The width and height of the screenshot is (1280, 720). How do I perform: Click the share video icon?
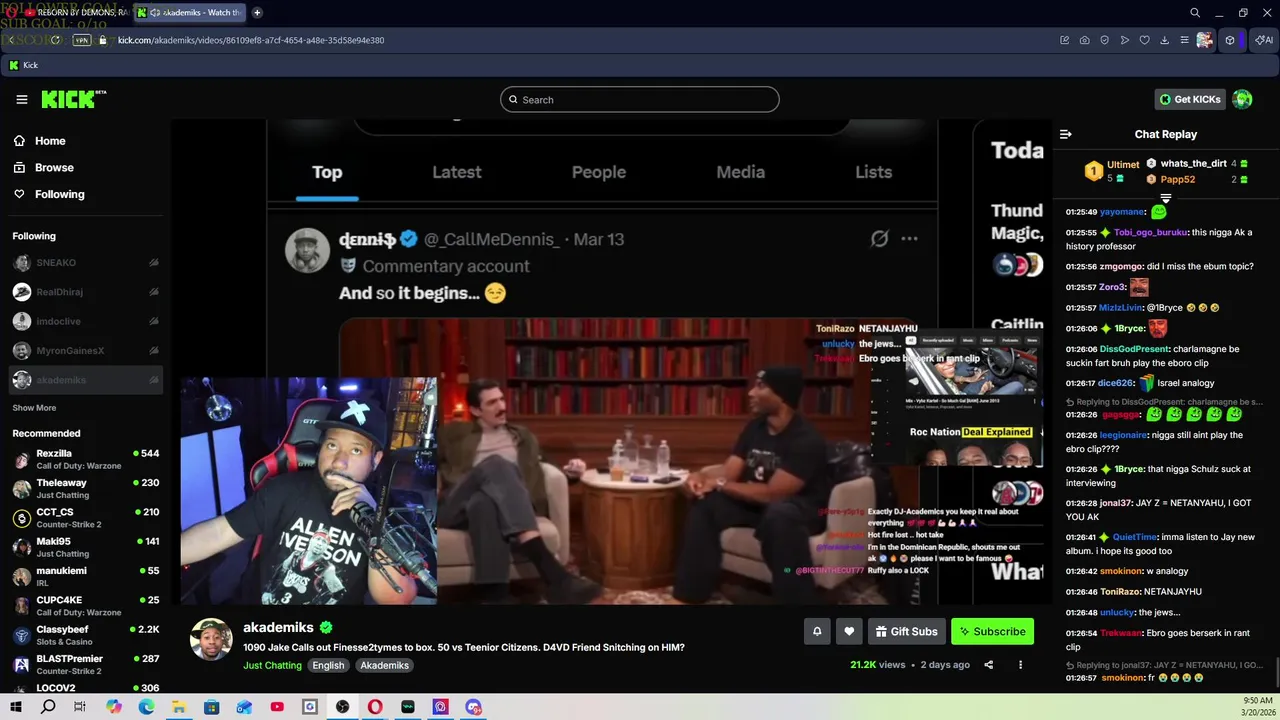coord(988,665)
